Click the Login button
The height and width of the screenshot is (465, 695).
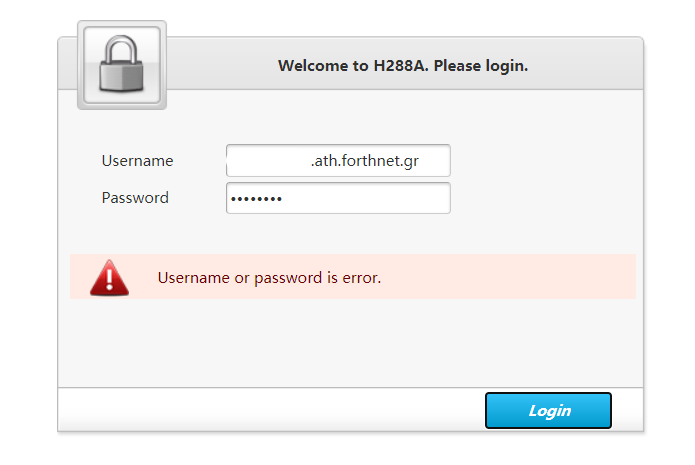[x=548, y=410]
